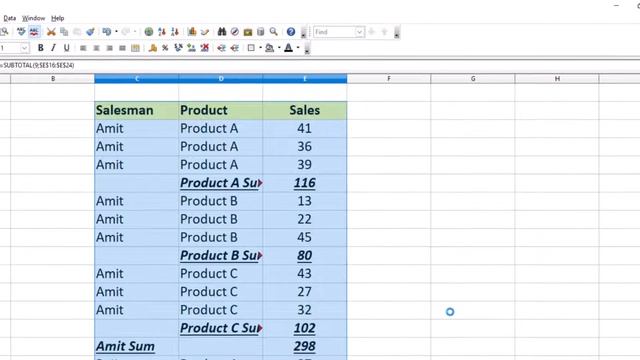Click the cell with total 298

[x=305, y=346]
